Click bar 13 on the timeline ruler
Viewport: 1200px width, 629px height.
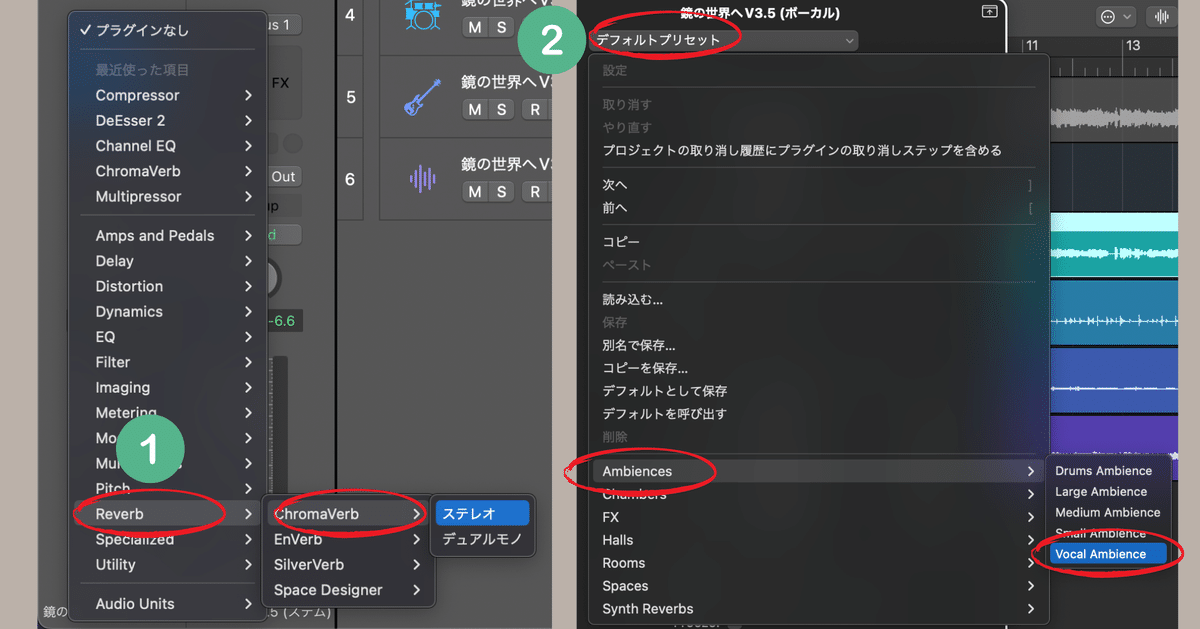click(1133, 46)
